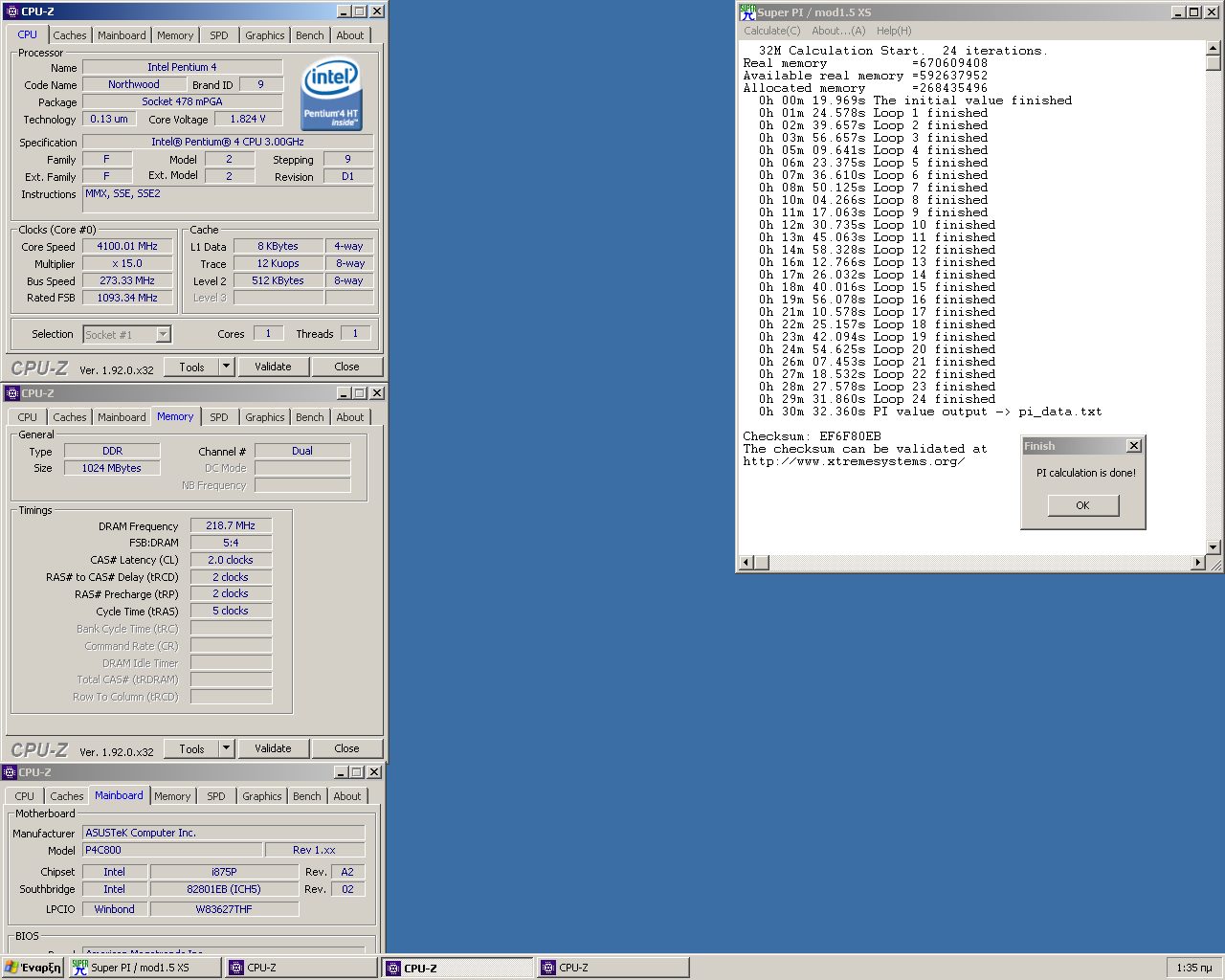Open Graphics tab in top CPU-Z window

(264, 35)
